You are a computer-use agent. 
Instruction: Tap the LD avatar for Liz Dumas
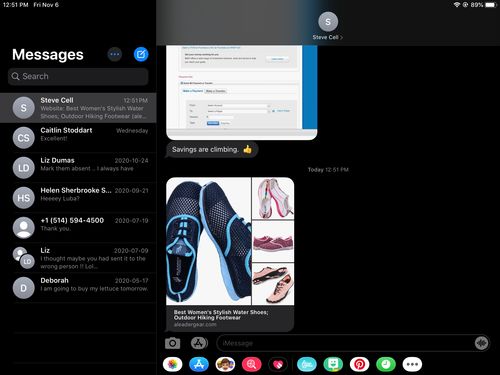click(23, 168)
